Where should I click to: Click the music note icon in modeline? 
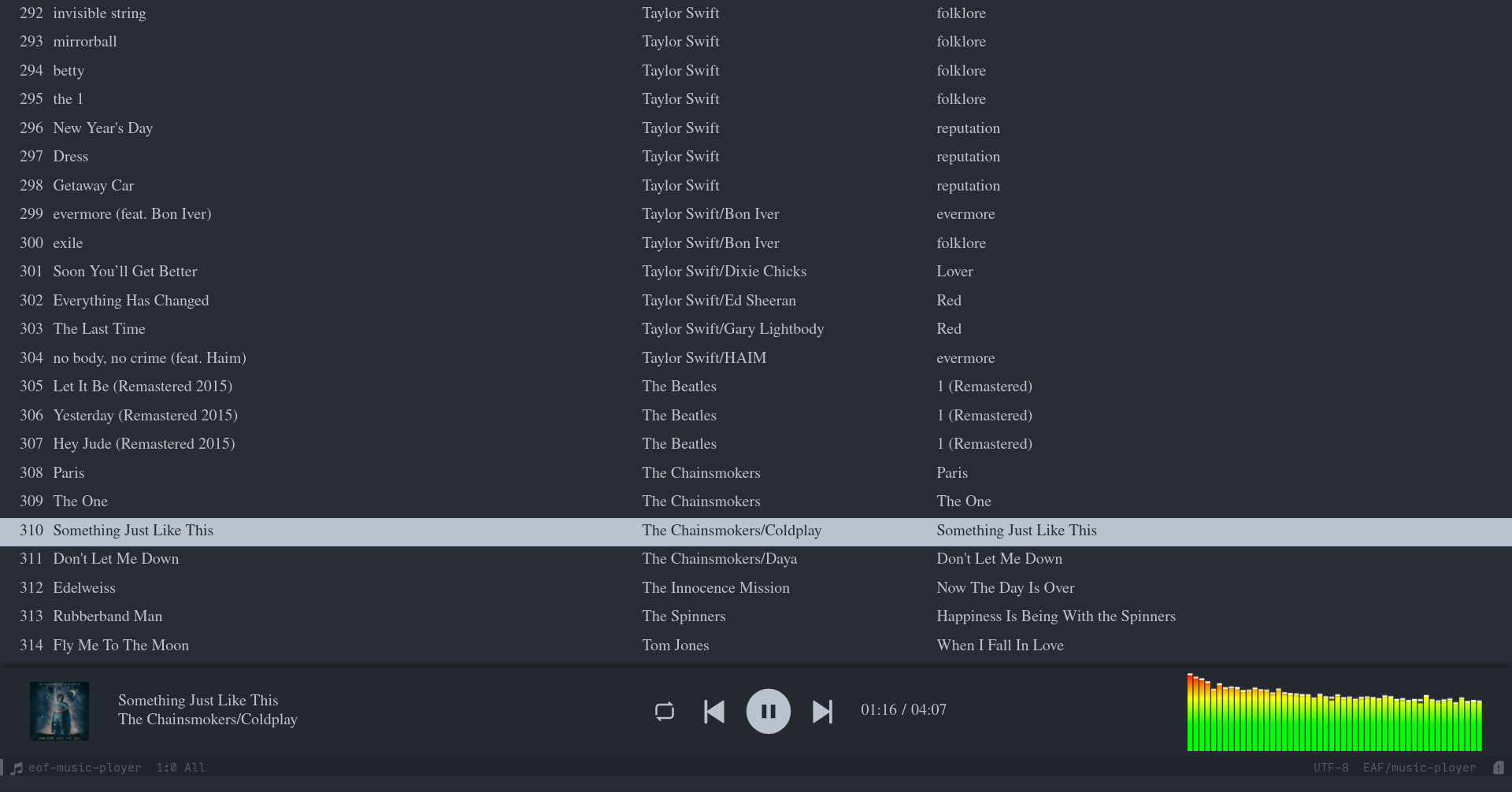pyautogui.click(x=17, y=768)
